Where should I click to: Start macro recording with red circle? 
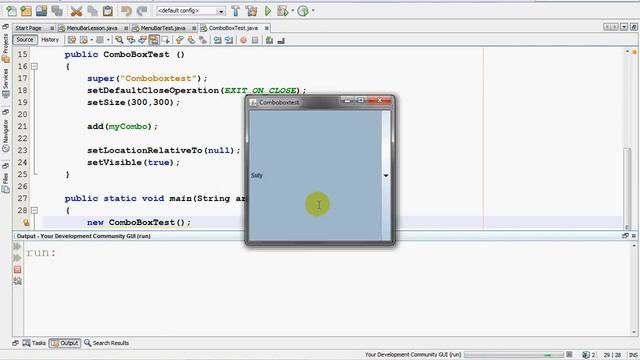pos(243,40)
